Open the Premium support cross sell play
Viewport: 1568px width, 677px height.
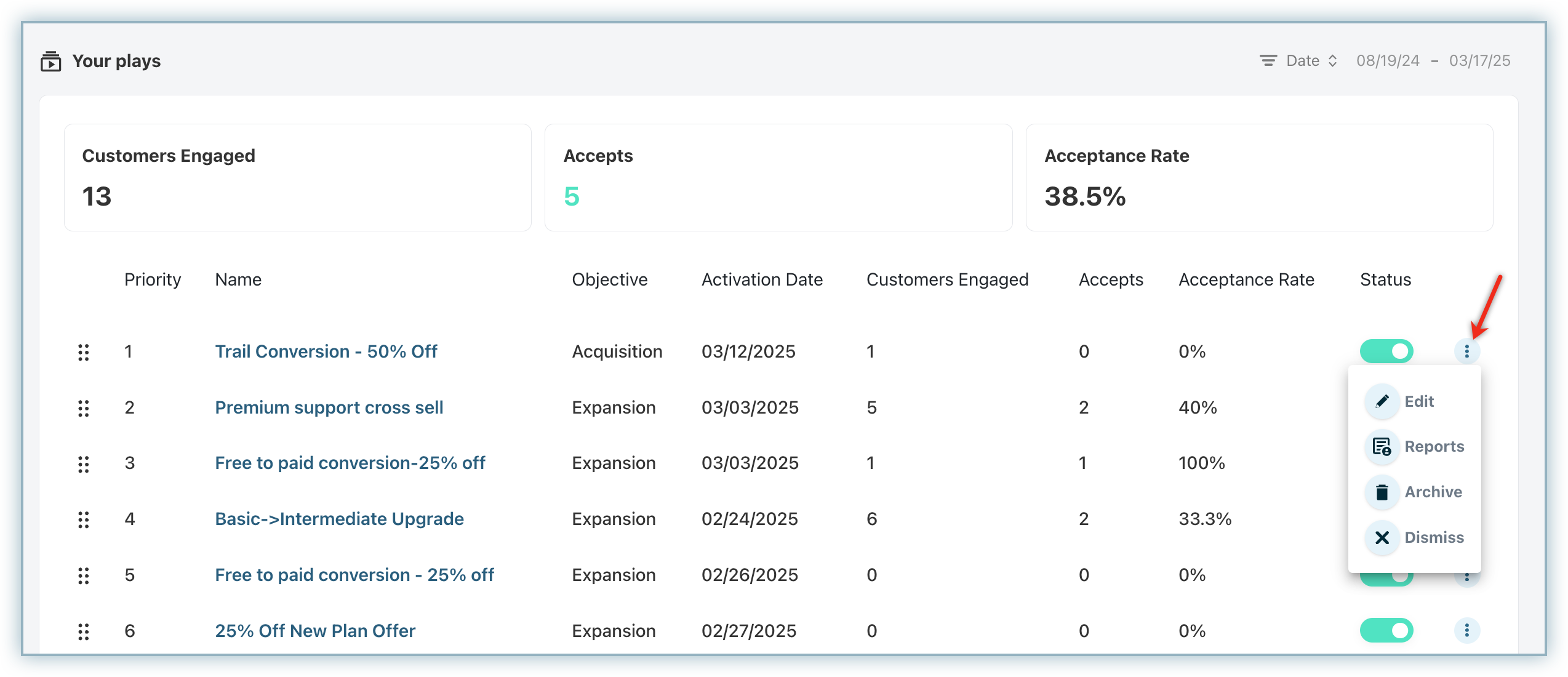click(329, 408)
